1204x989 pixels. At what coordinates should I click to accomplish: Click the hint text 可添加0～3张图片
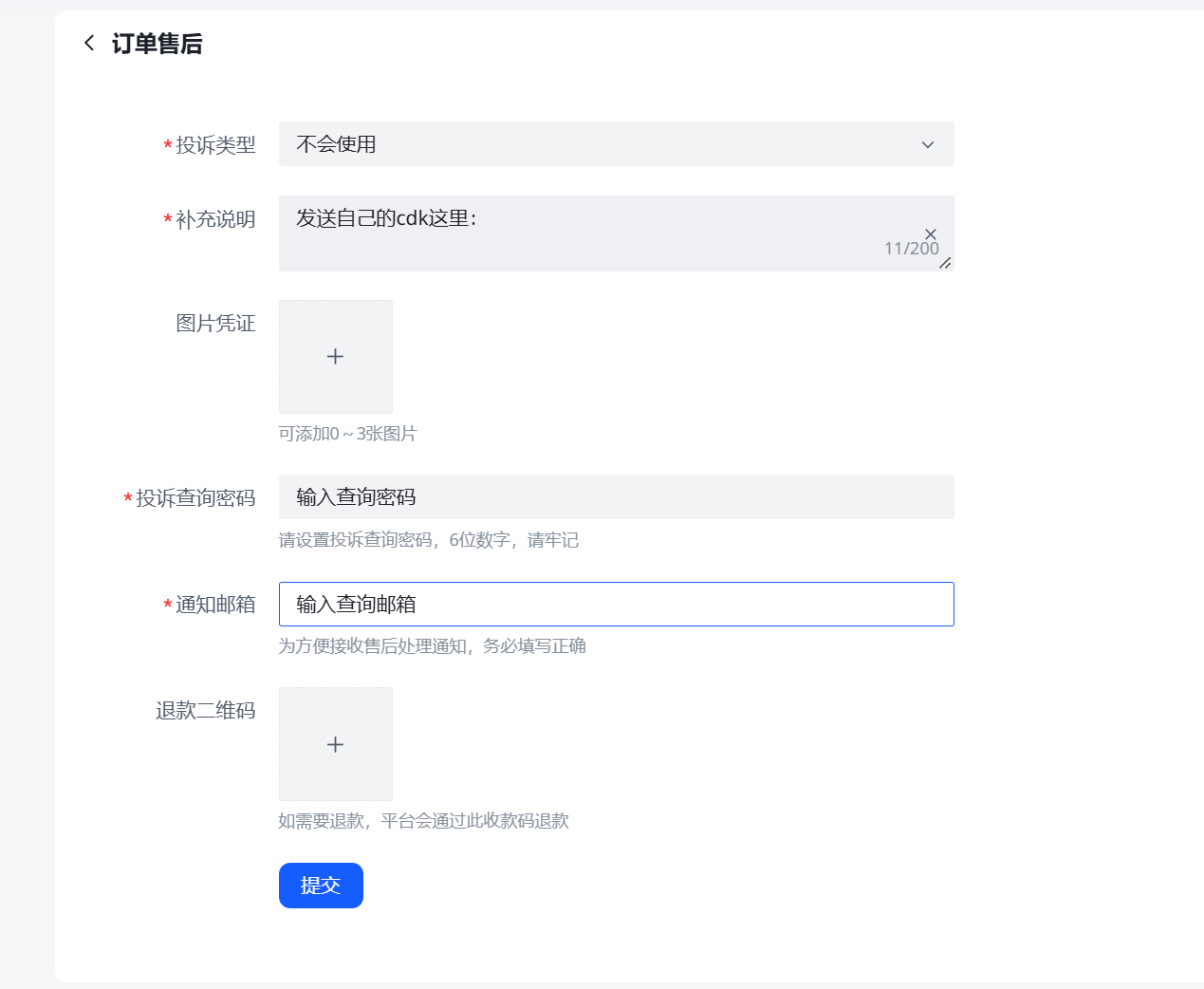pos(348,434)
